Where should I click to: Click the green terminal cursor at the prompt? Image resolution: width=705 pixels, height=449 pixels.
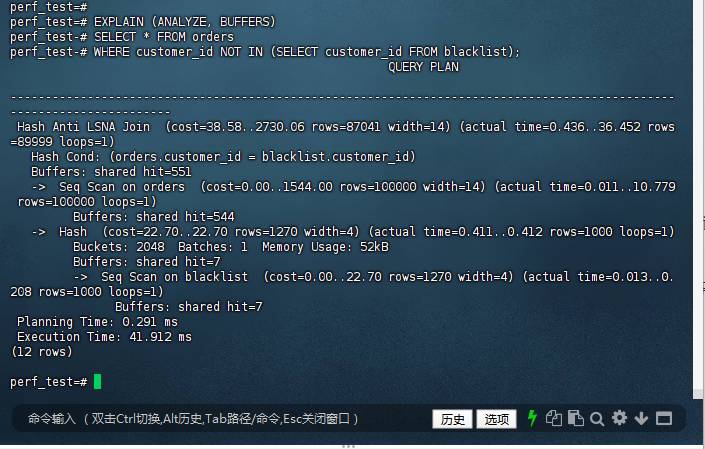point(97,382)
